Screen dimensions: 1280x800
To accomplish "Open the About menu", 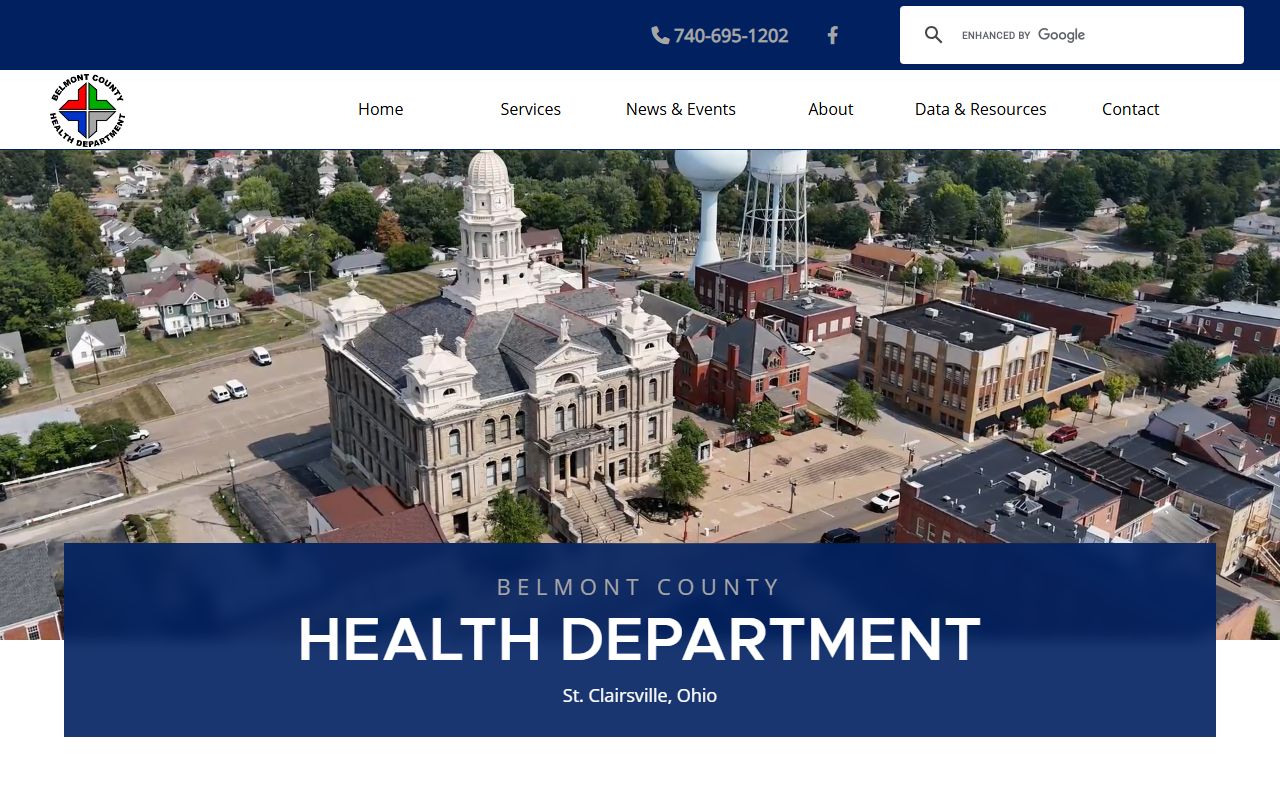I will tap(831, 109).
